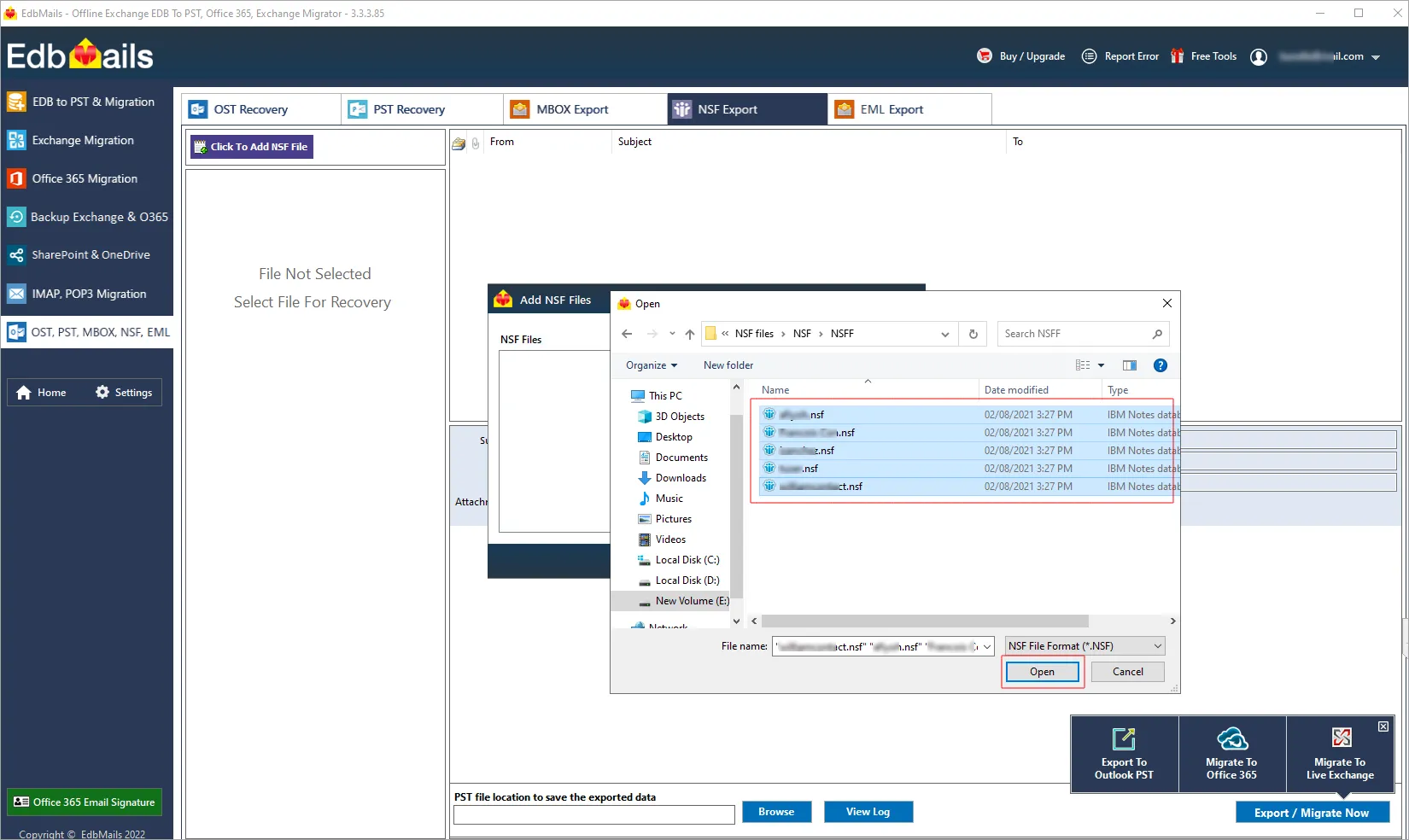Switch to the MBOX Export tab
This screenshot has height=840, width=1409.
[x=585, y=109]
